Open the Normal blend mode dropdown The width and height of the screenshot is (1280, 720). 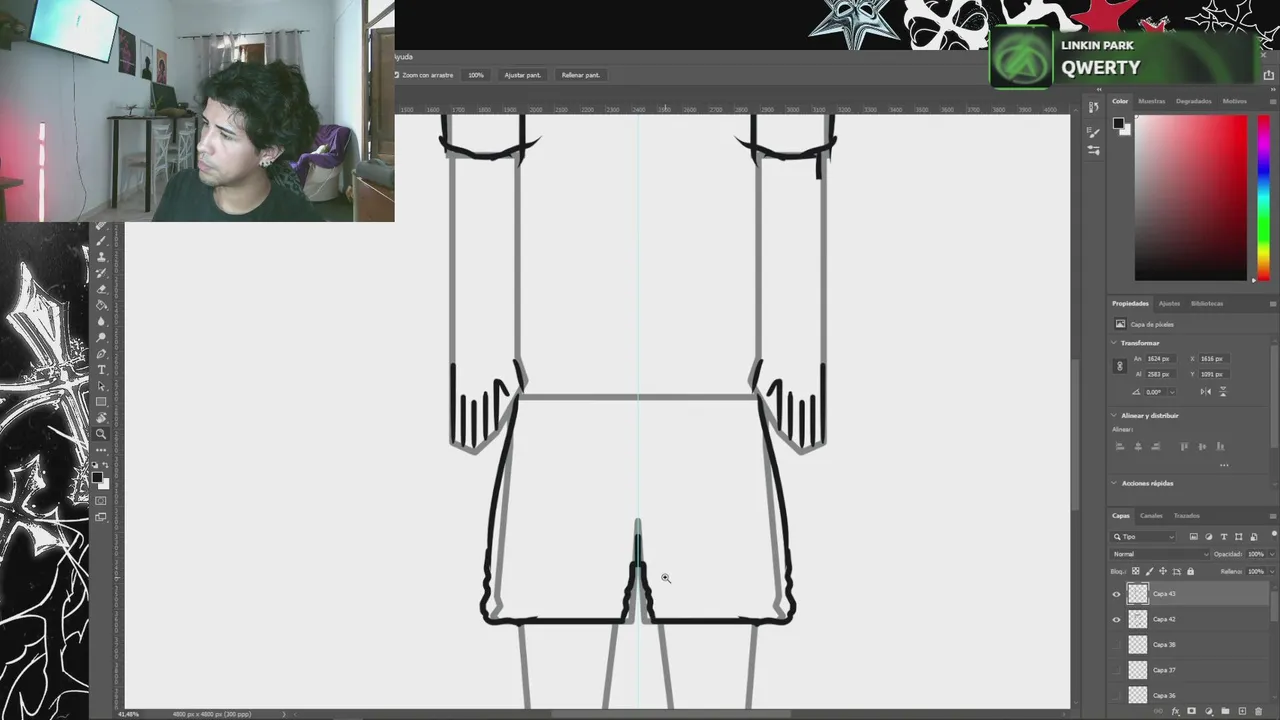1160,554
